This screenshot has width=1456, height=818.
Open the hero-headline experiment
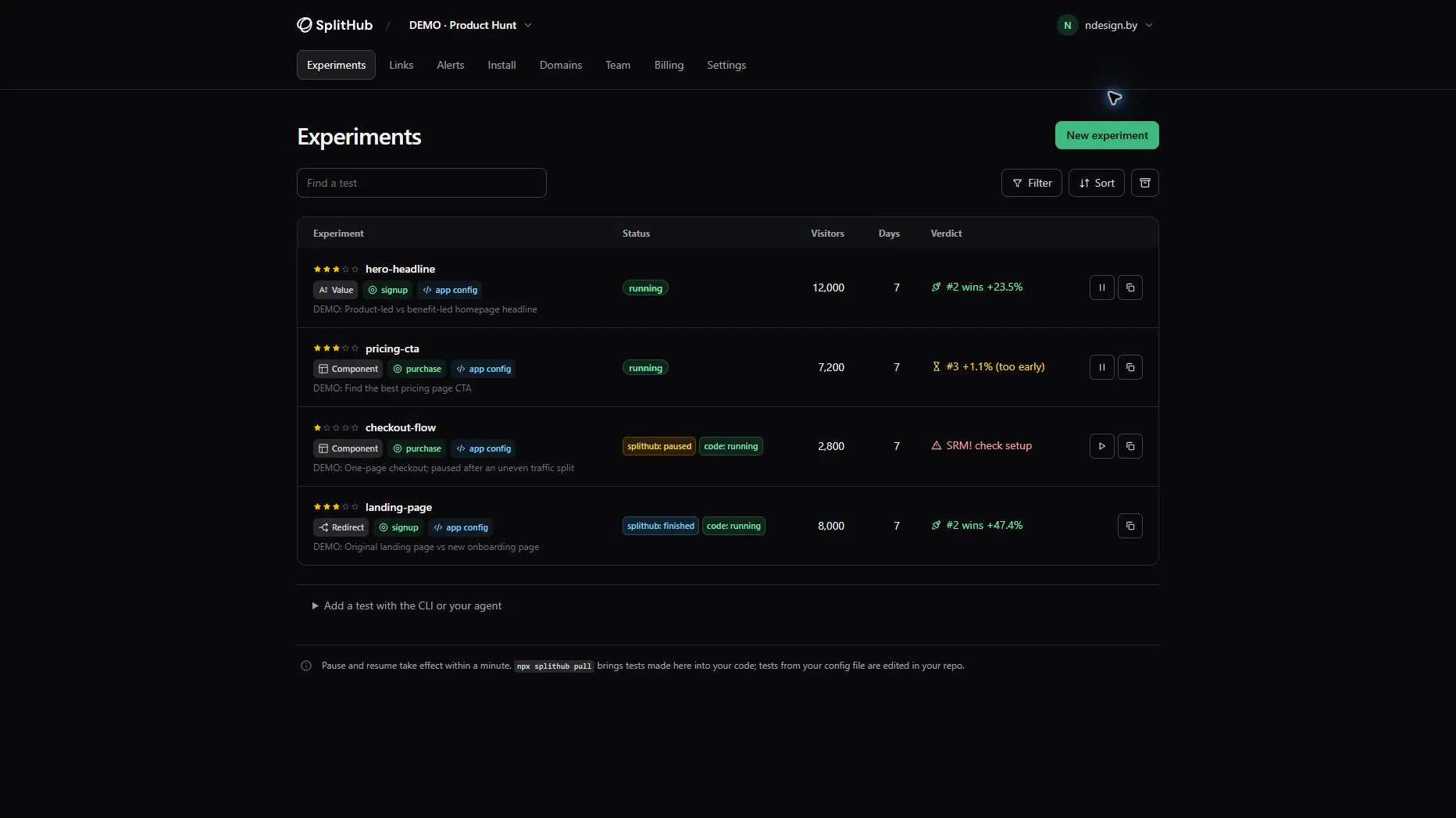(400, 269)
